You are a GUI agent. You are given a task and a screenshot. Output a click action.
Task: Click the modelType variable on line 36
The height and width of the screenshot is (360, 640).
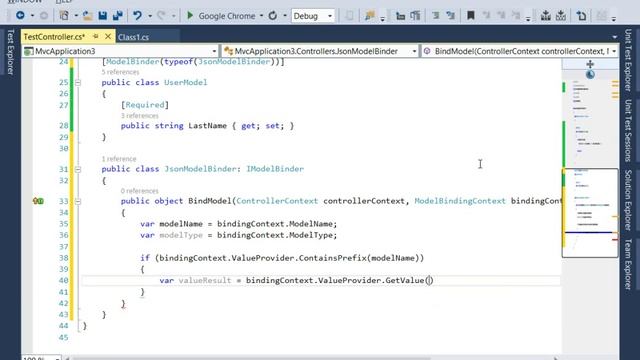coord(181,235)
